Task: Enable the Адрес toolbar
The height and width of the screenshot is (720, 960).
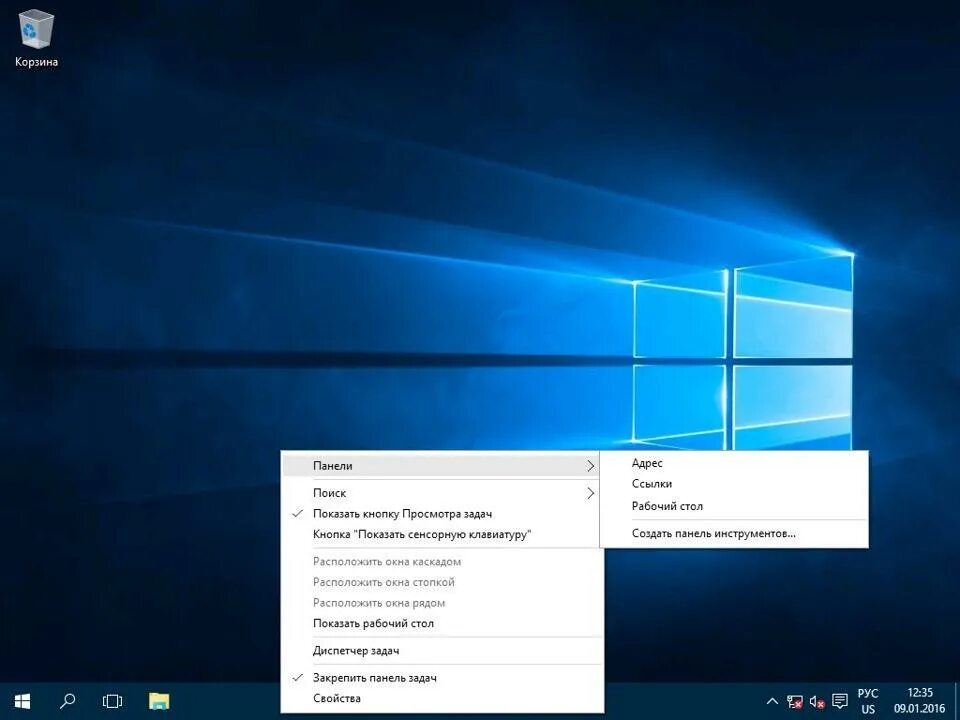Action: (733, 463)
